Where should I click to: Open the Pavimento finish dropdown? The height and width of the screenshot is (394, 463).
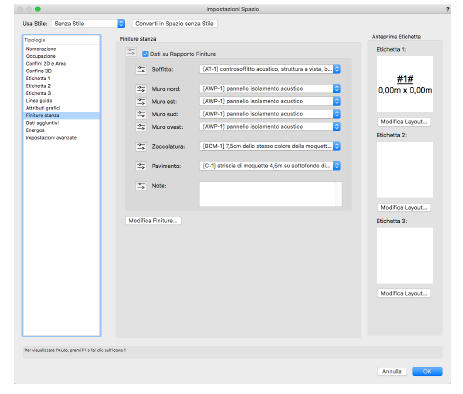point(270,166)
